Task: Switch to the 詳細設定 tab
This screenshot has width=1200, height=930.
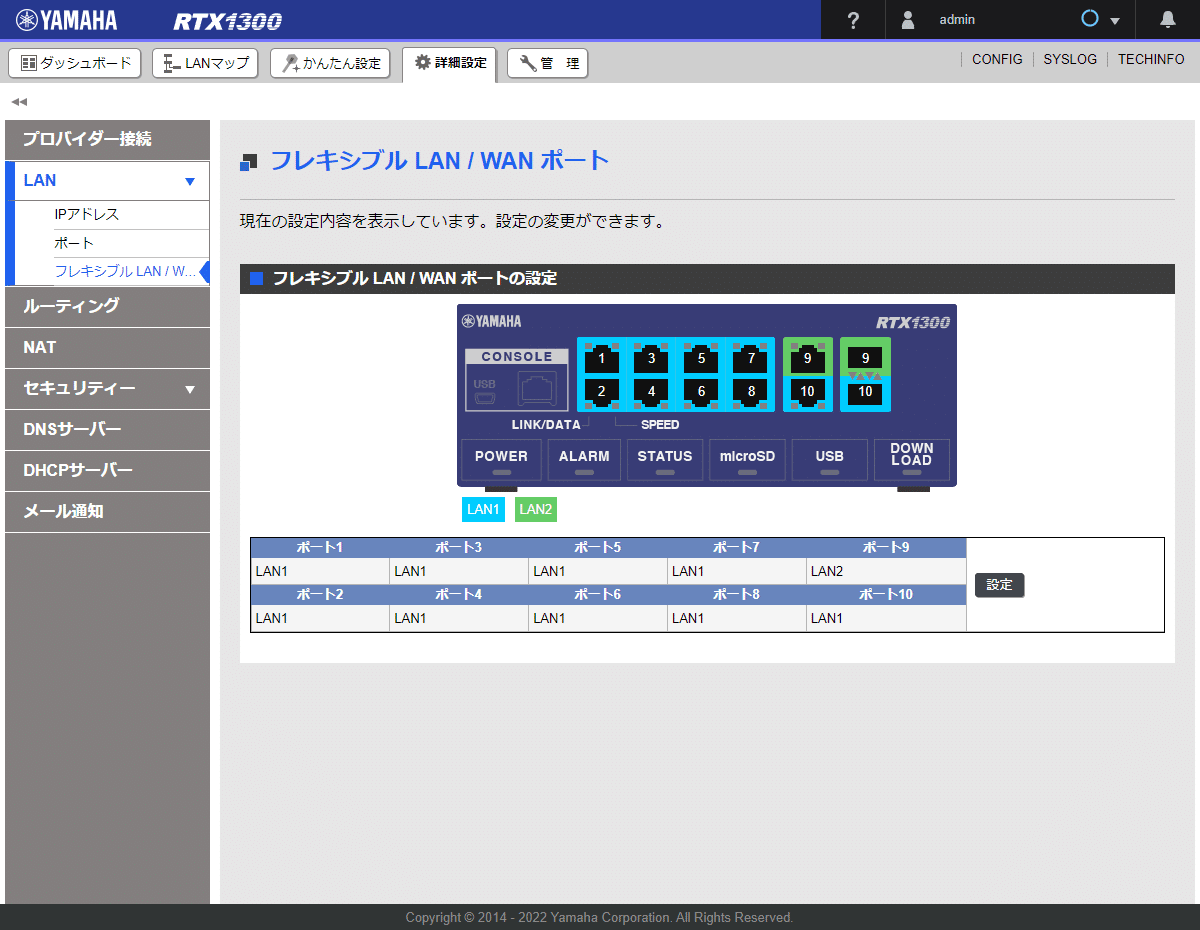Action: [x=449, y=62]
